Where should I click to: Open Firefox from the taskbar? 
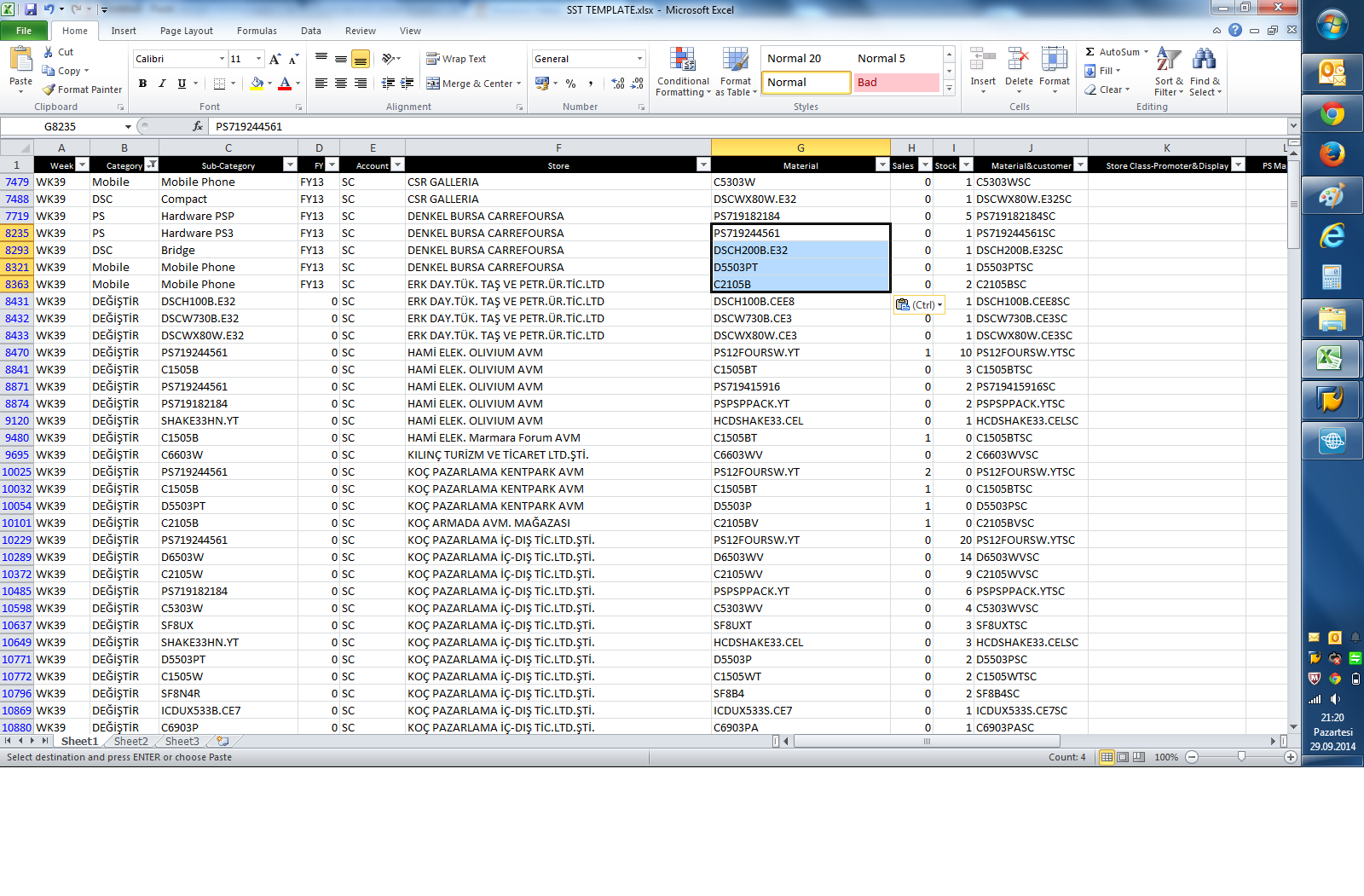pos(1332,154)
